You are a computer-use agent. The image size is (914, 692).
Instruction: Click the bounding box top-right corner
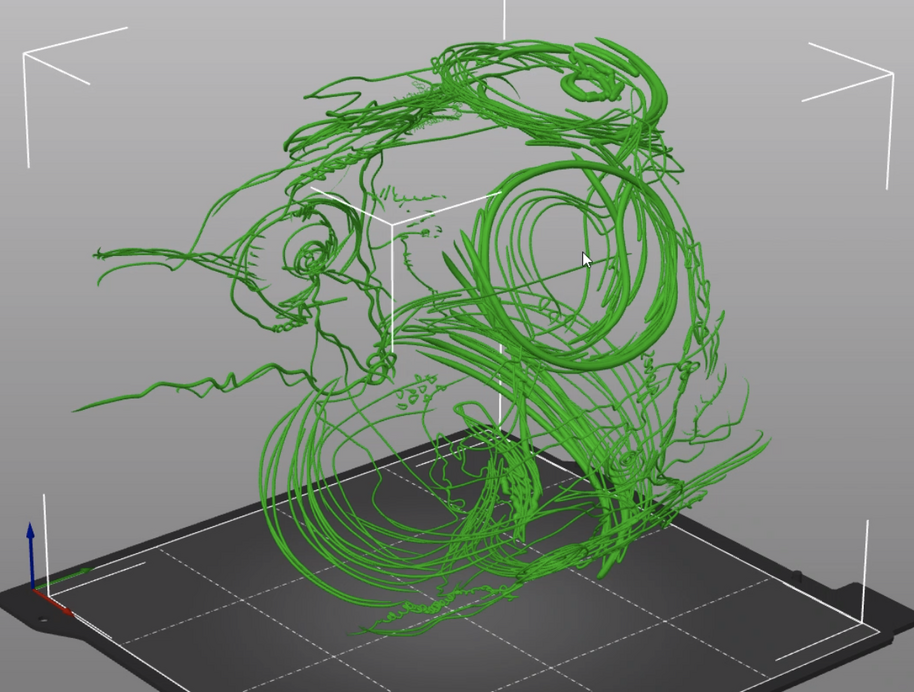coord(890,73)
